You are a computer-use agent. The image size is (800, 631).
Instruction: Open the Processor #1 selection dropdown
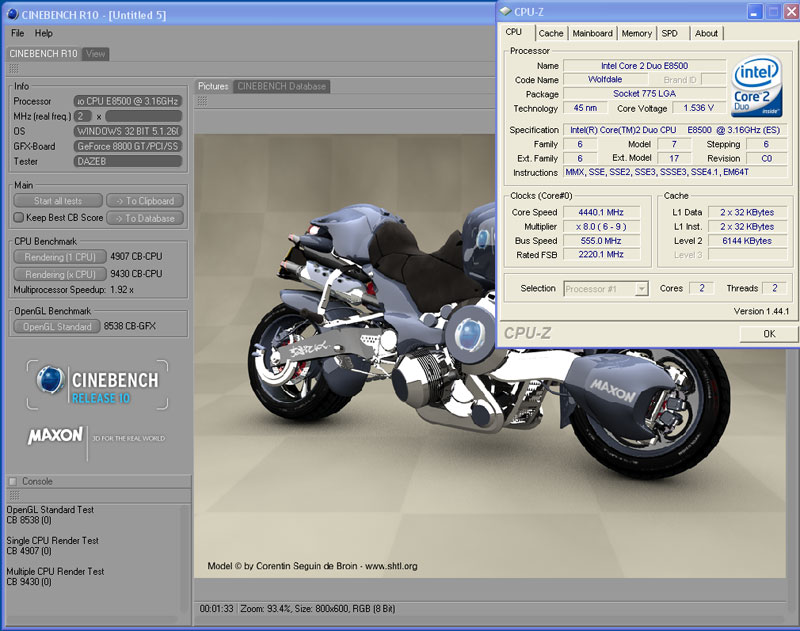click(x=606, y=289)
